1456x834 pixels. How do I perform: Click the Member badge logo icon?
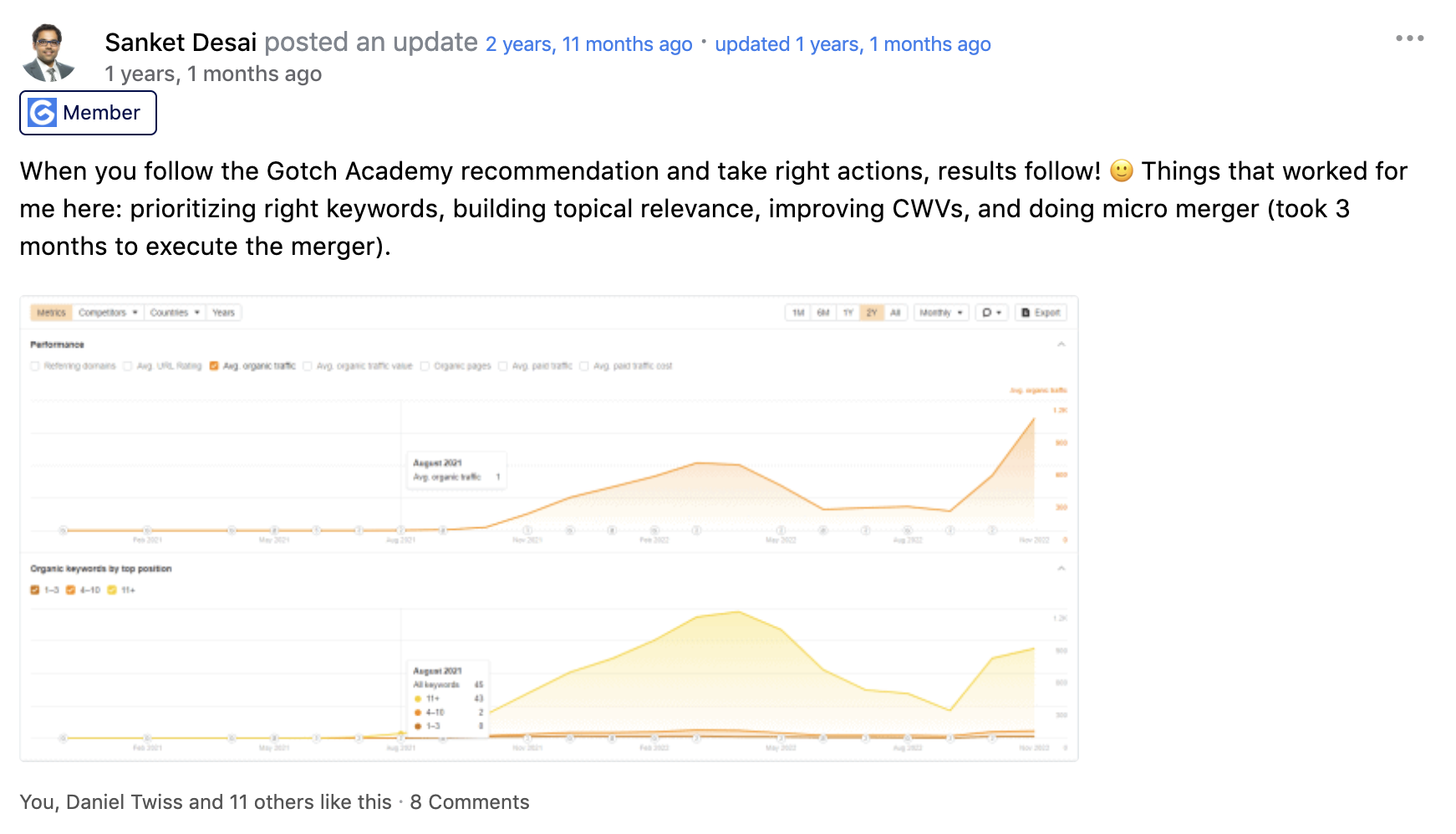point(43,113)
